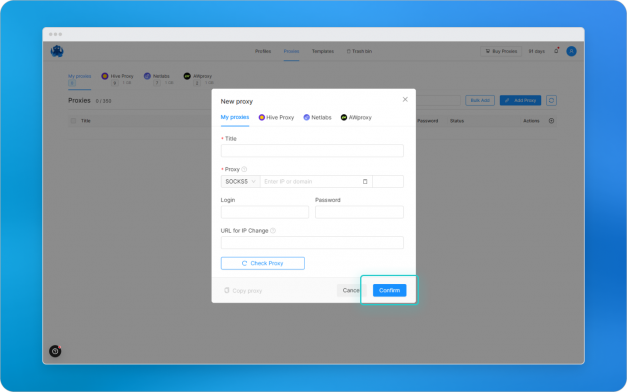627x392 pixels.
Task: Open the user account avatar
Action: 571,51
